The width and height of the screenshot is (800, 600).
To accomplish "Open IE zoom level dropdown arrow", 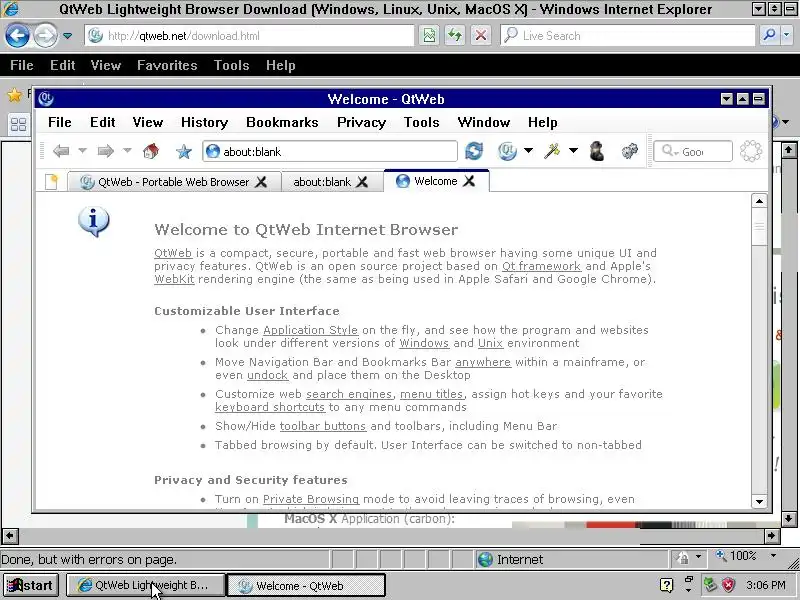I will (x=773, y=556).
